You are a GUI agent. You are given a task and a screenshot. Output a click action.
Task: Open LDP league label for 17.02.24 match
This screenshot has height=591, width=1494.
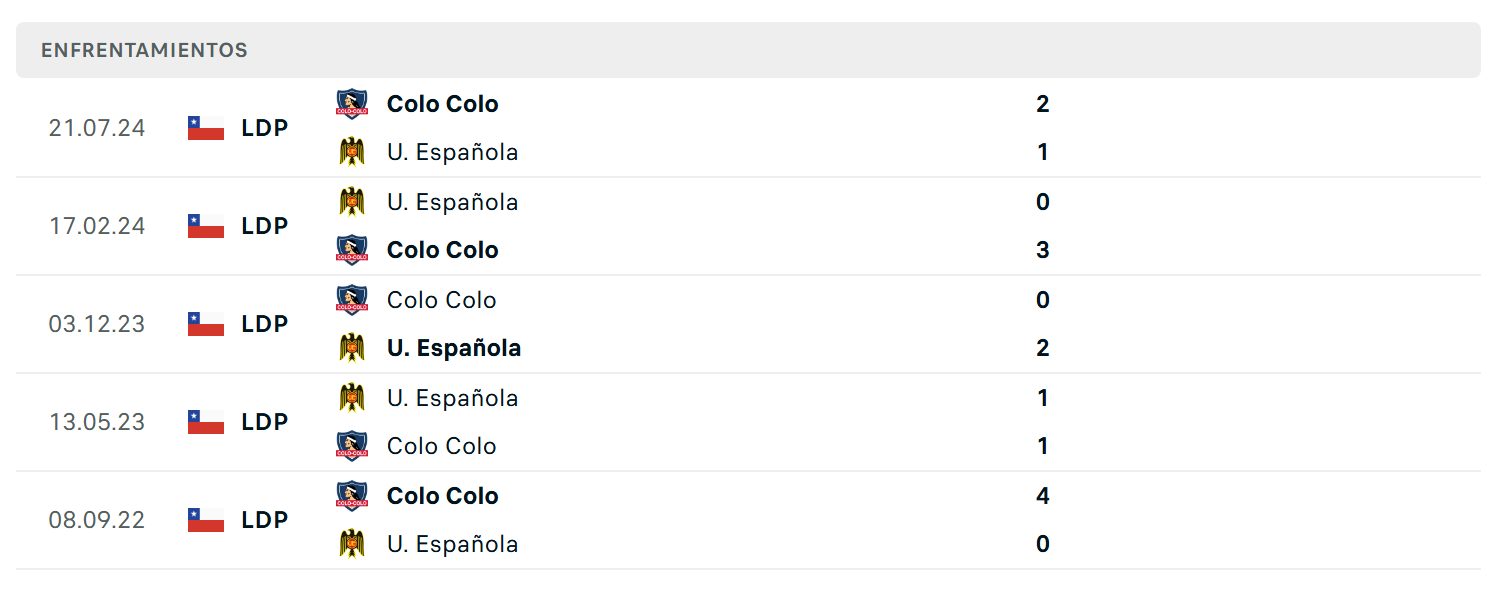[x=265, y=226]
